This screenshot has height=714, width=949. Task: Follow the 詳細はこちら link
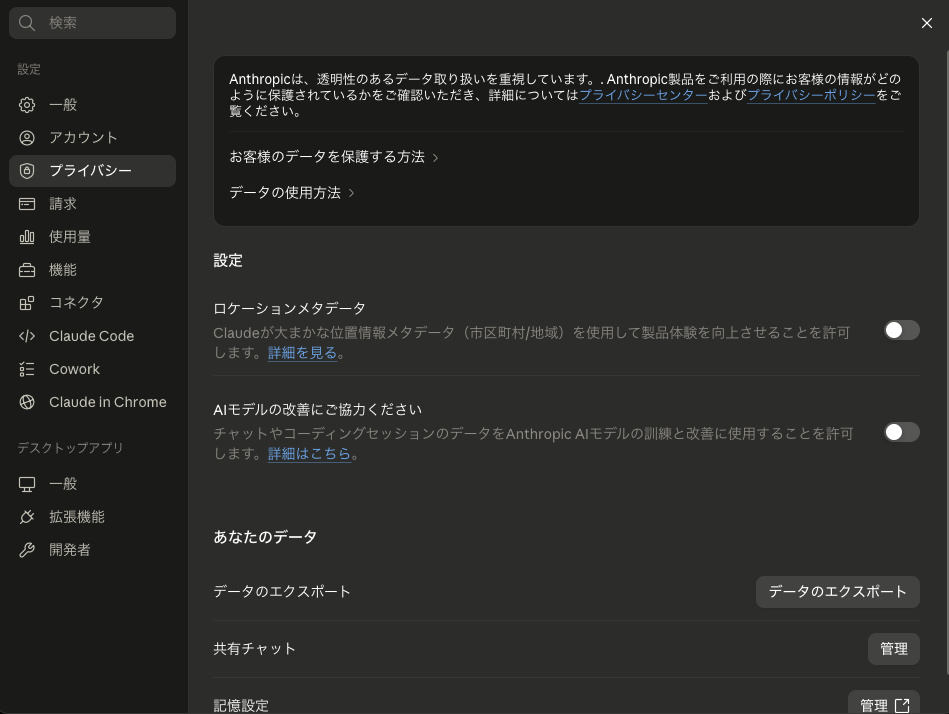(309, 454)
